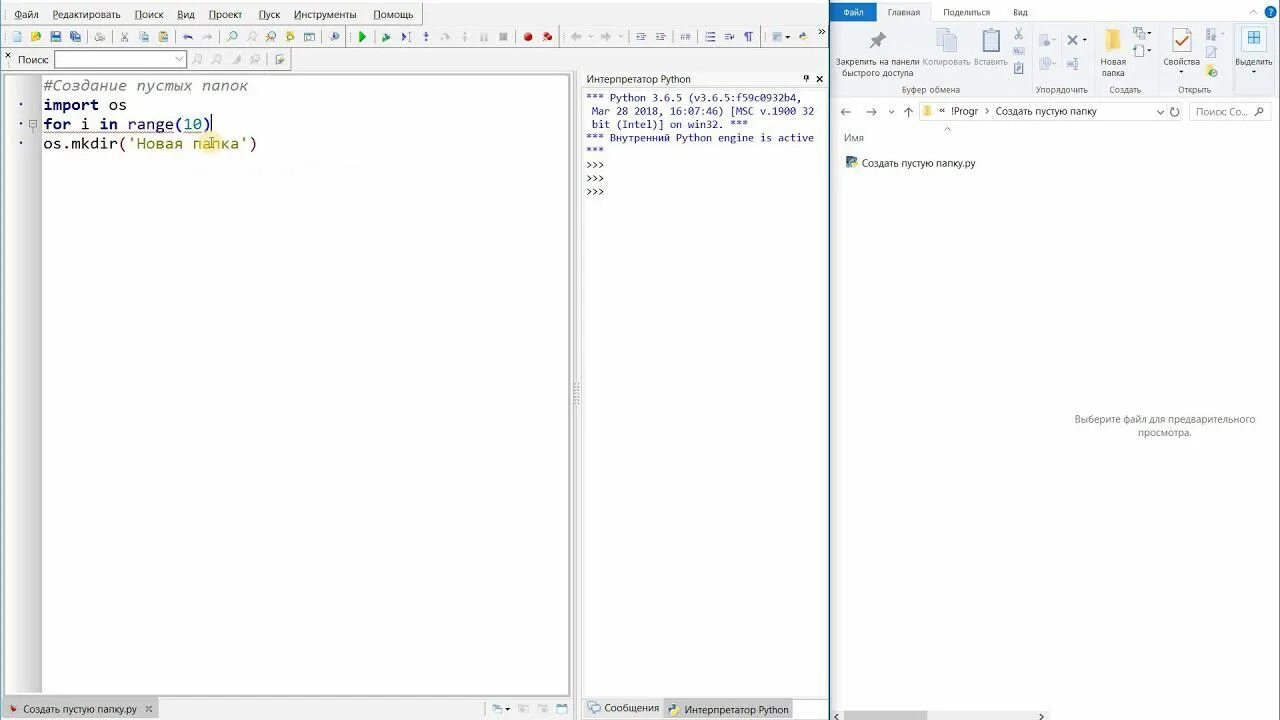1280x720 pixels.
Task: Click the Paste icon in PyScripter toolbar
Action: (163, 37)
